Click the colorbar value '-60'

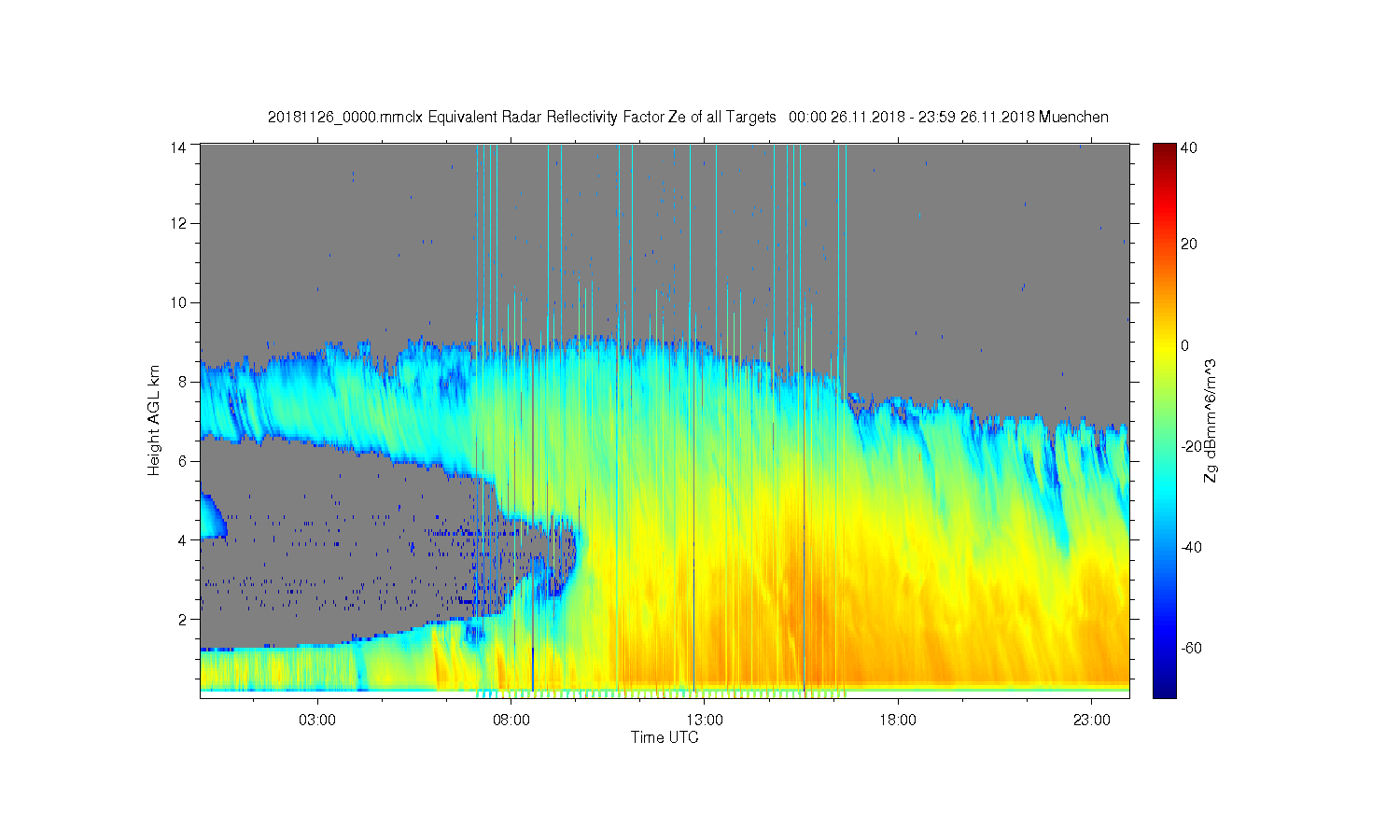(x=1190, y=648)
